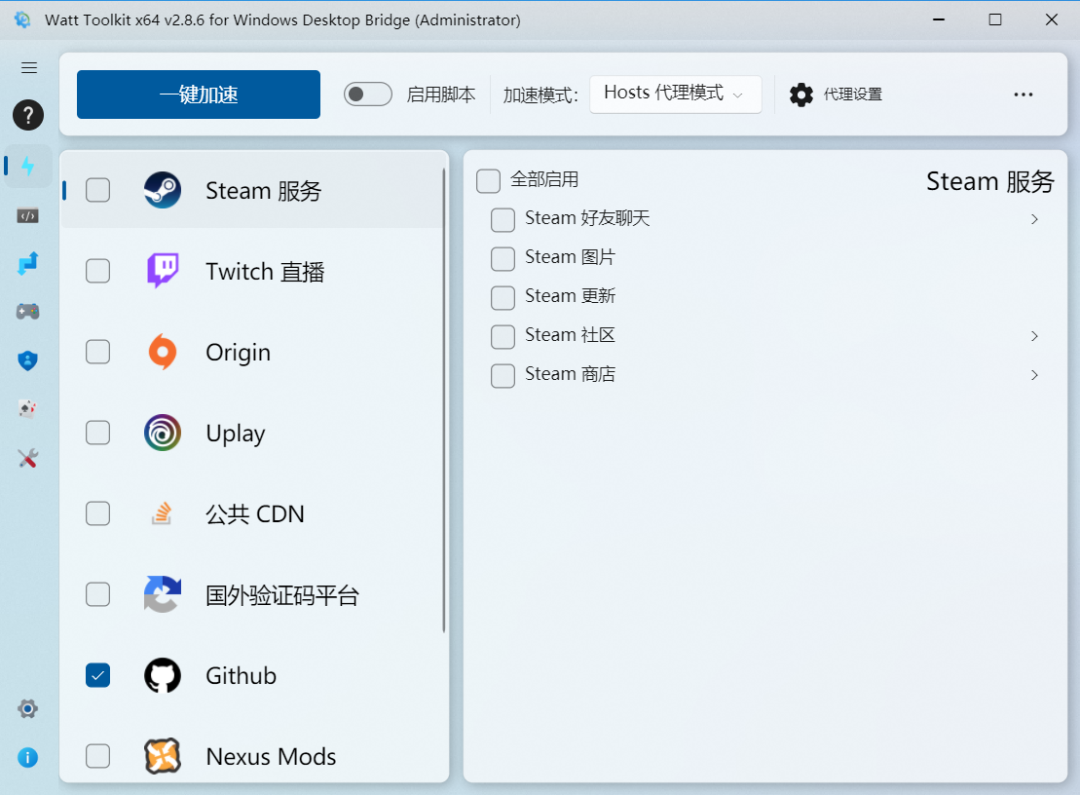Open the settings gear in the sidebar
The height and width of the screenshot is (795, 1080).
pos(28,708)
